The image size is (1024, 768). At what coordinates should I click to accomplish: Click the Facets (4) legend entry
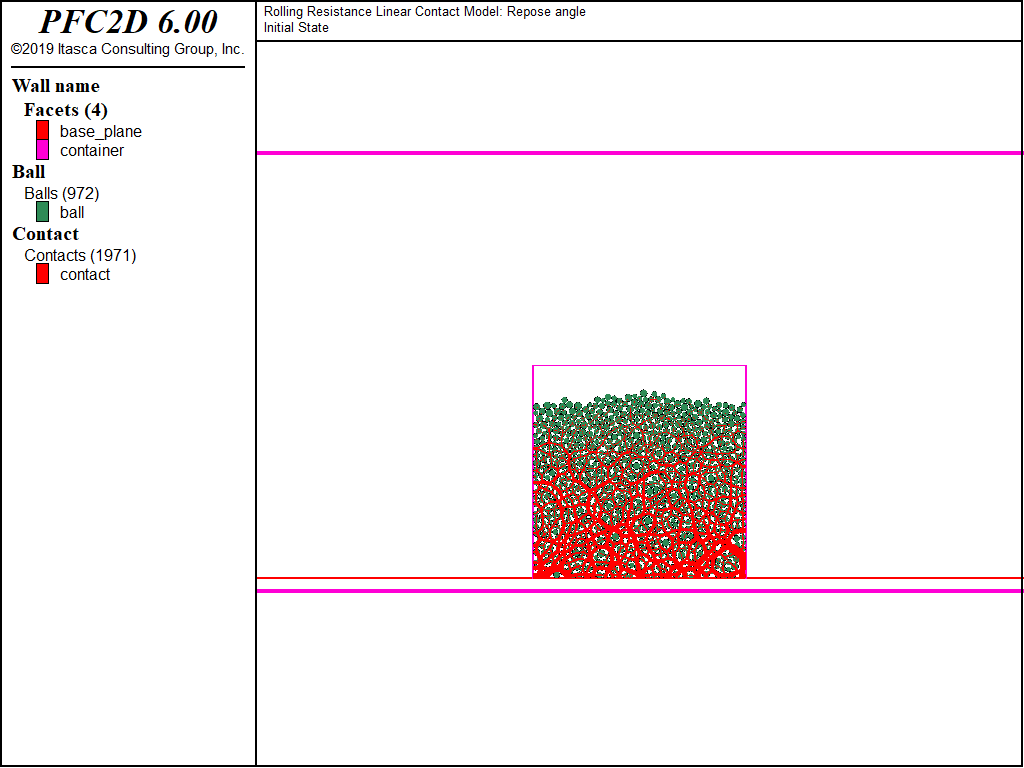point(66,110)
